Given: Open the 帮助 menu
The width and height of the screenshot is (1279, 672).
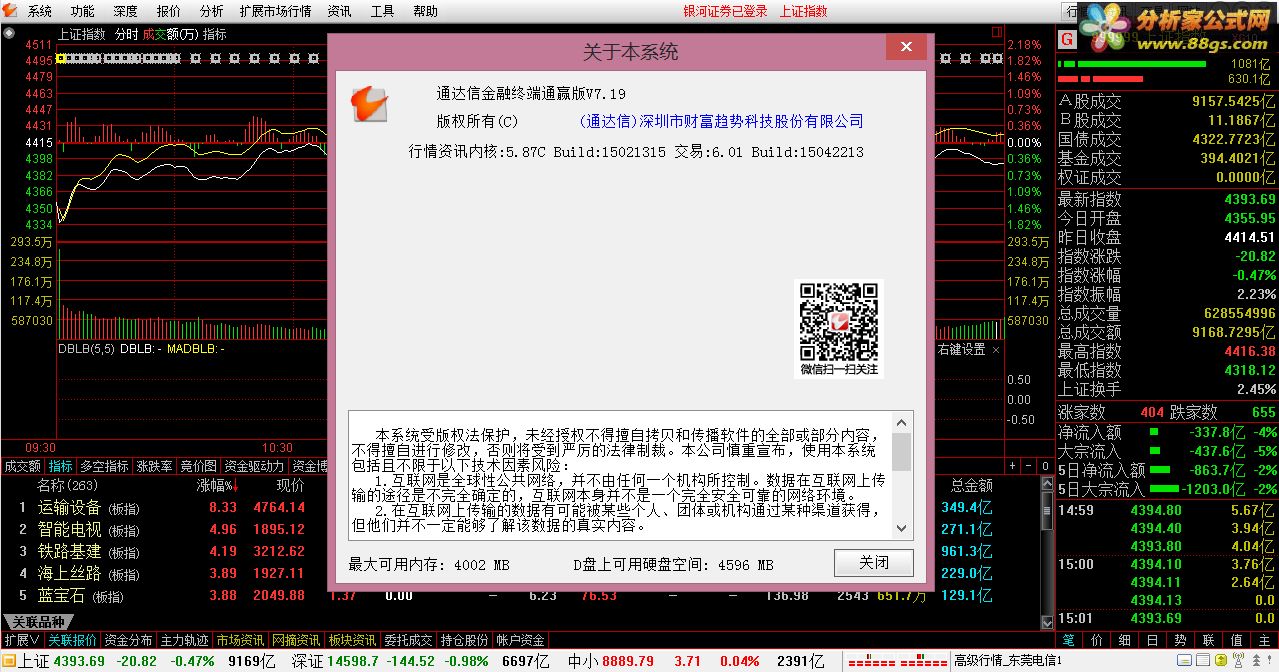Looking at the screenshot, I should pyautogui.click(x=425, y=11).
